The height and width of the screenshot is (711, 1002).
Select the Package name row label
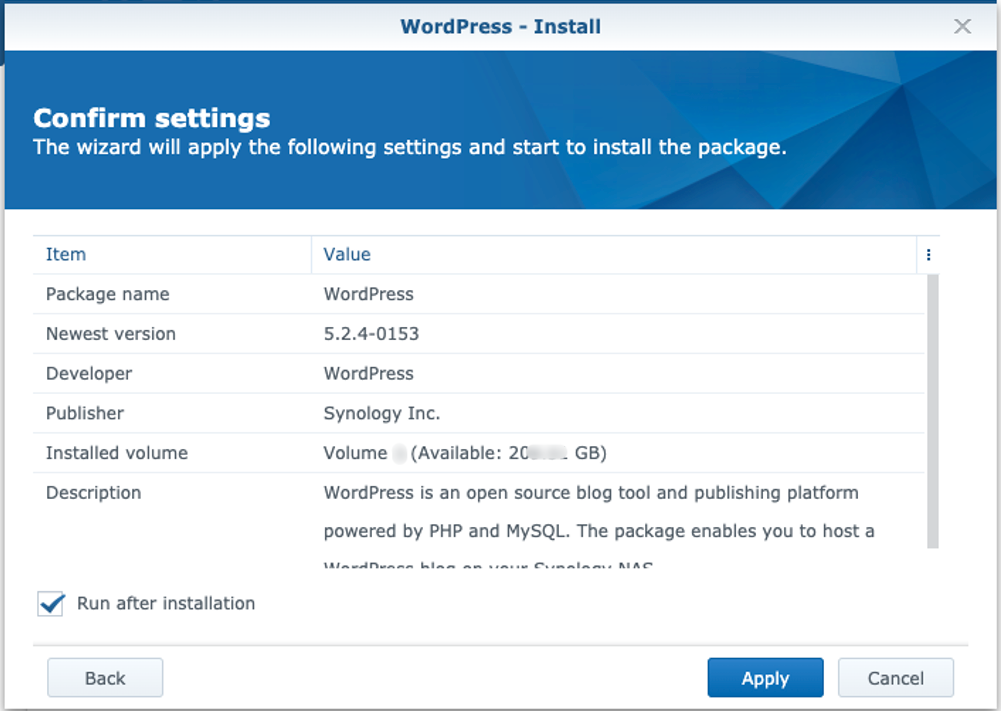[x=107, y=294]
